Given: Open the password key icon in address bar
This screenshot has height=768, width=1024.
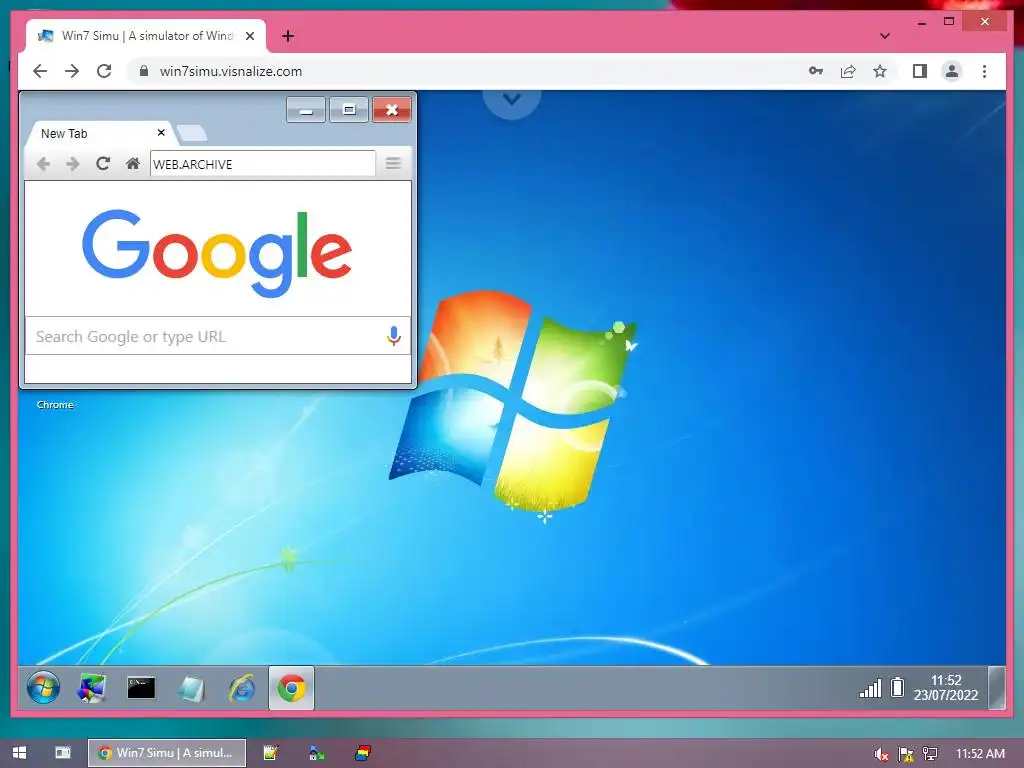Looking at the screenshot, I should 816,71.
